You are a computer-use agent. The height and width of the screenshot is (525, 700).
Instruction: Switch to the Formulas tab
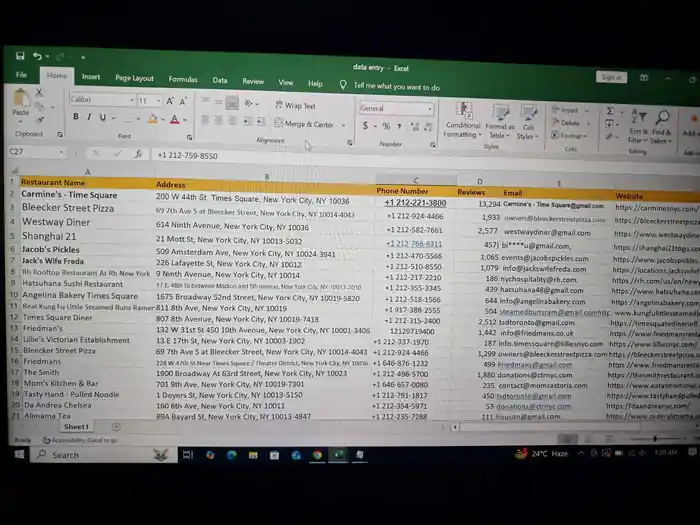[183, 79]
